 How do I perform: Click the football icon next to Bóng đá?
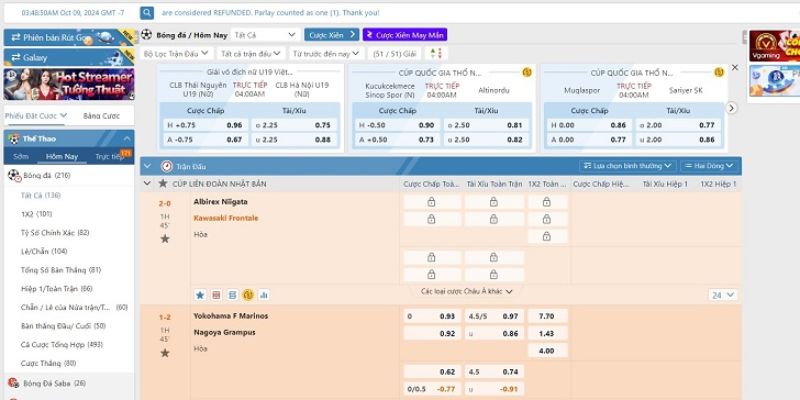pyautogui.click(x=14, y=175)
